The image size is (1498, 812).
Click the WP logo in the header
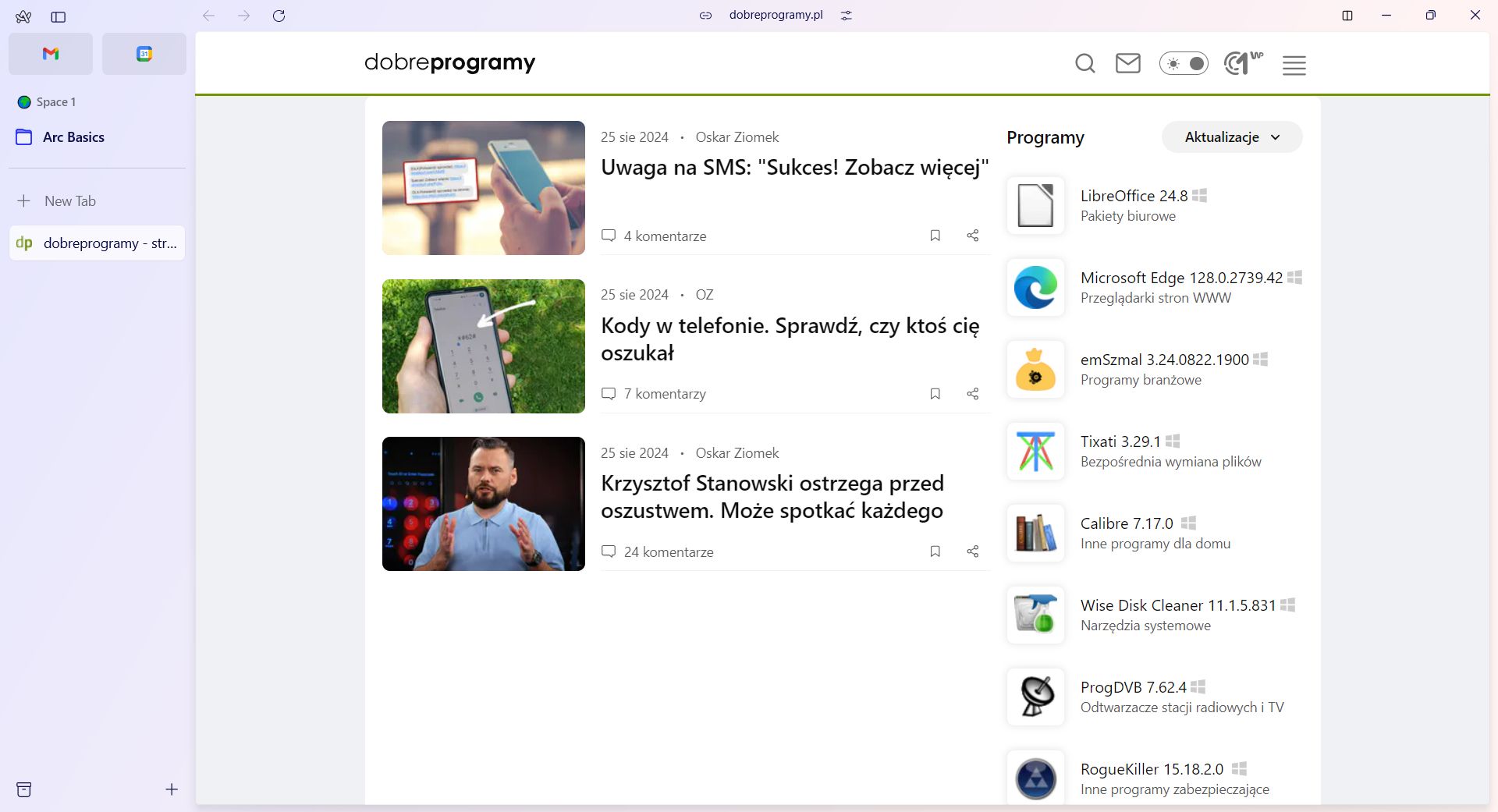point(1242,64)
